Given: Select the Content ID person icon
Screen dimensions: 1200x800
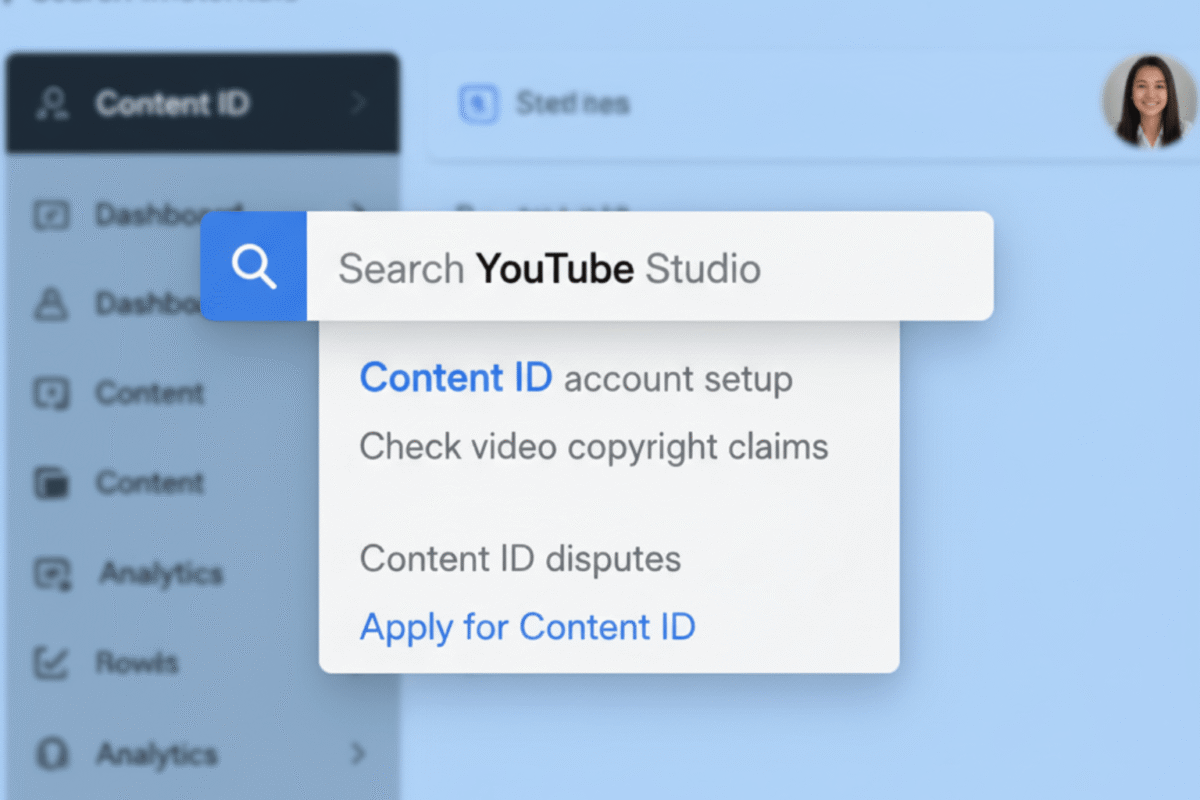Looking at the screenshot, I should tap(54, 102).
